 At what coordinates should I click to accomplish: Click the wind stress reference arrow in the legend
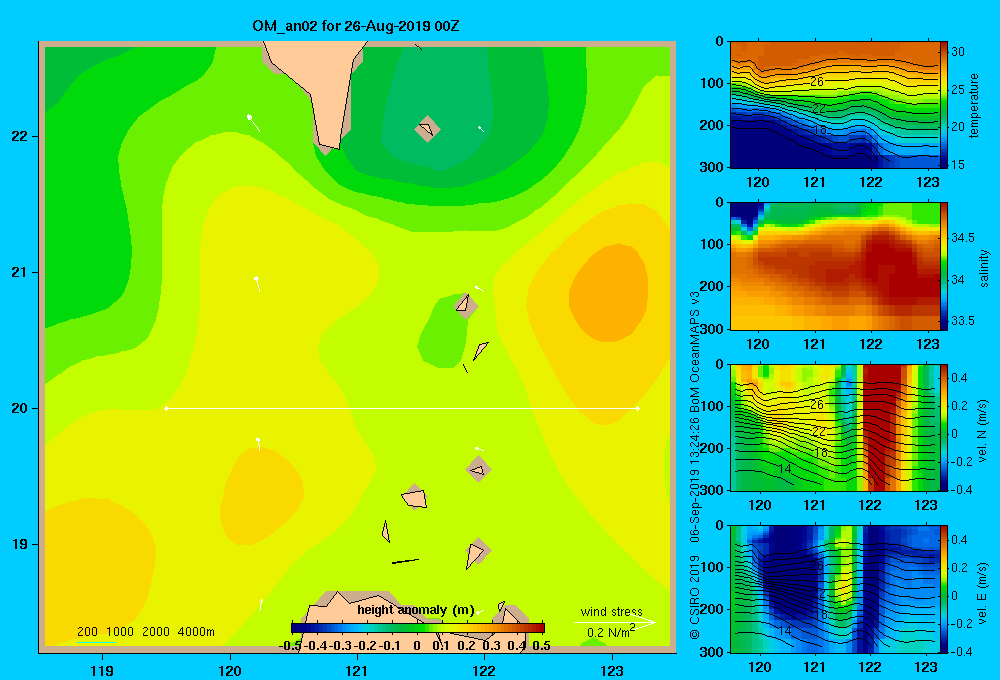pyautogui.click(x=615, y=622)
